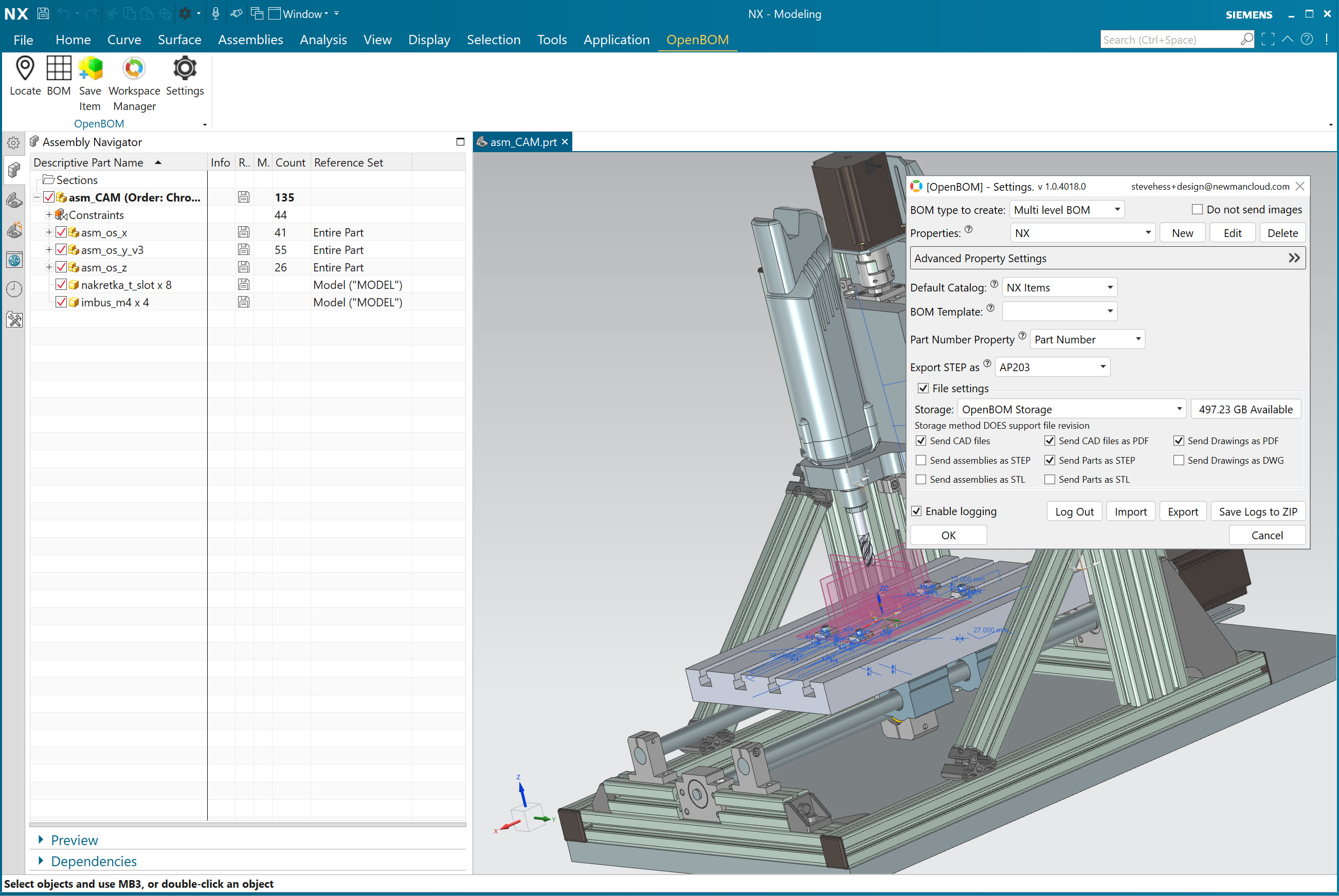Maximize the Assembly Navigator panel
1339x896 pixels.
tap(460, 142)
